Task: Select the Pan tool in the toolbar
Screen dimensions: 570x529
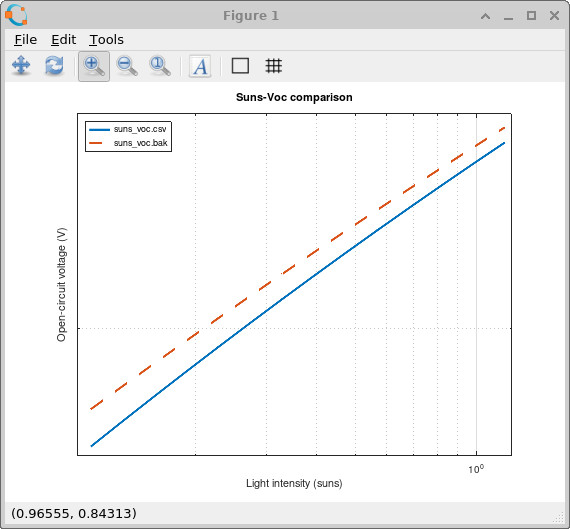Action: tap(21, 66)
